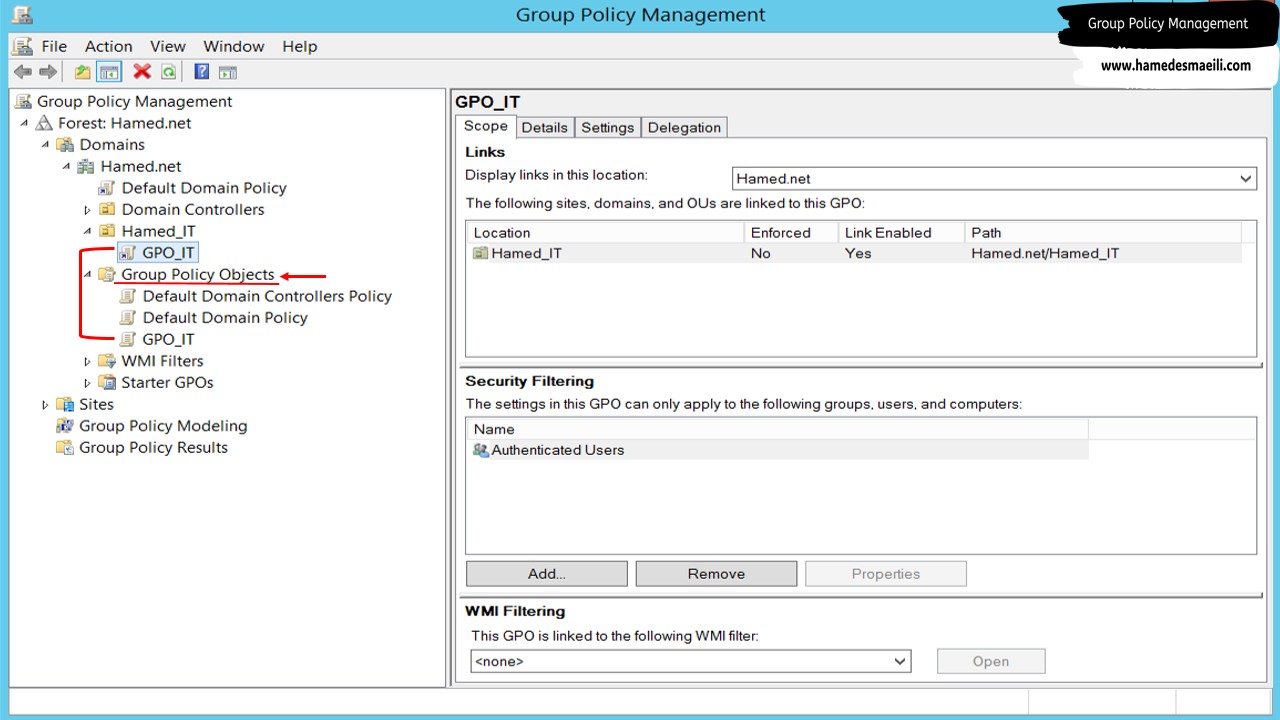The image size is (1280, 720).
Task: Click the Hamed_IT icon in the Links table
Action: [481, 254]
